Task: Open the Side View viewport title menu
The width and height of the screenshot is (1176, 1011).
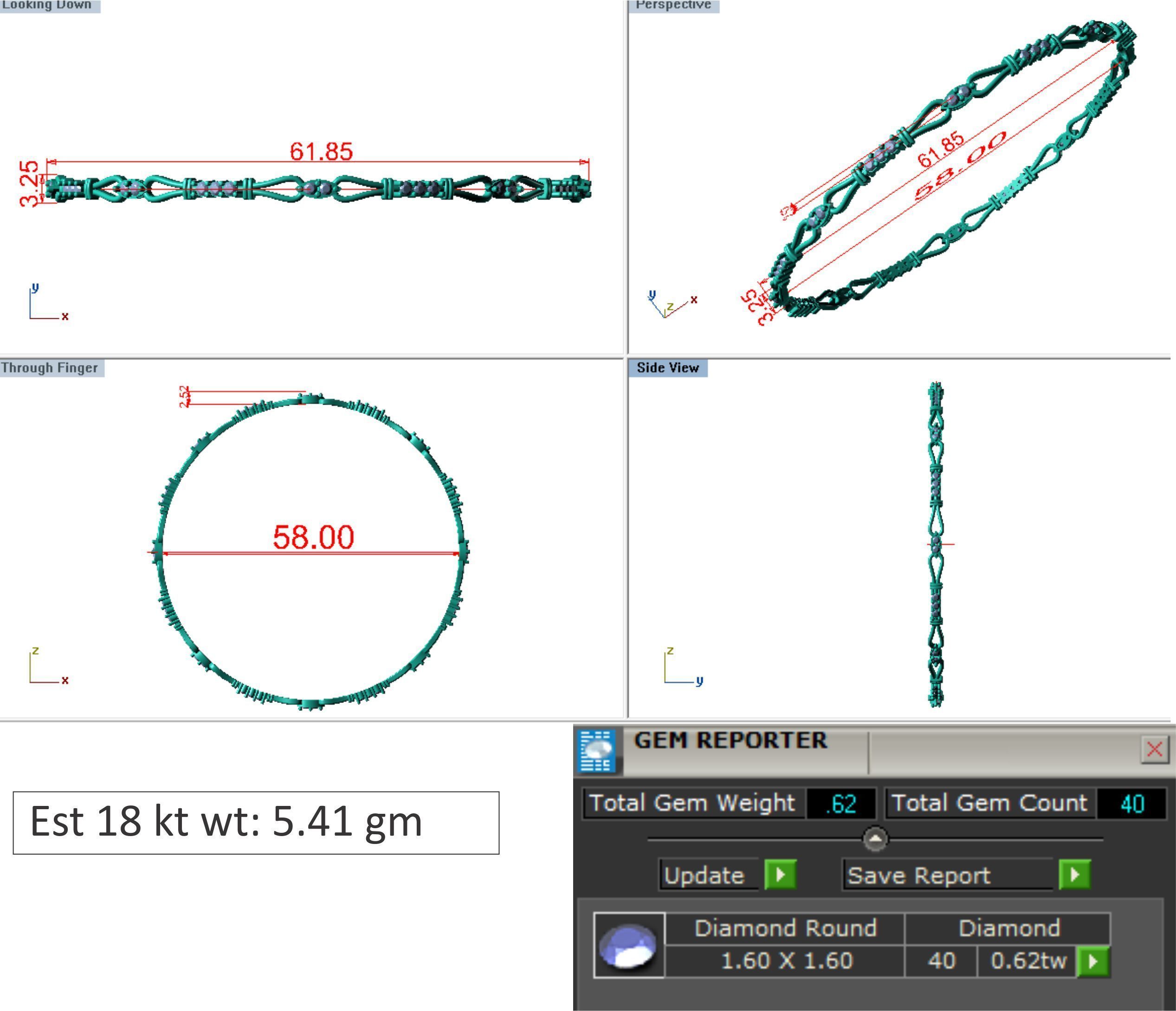Action: [667, 367]
